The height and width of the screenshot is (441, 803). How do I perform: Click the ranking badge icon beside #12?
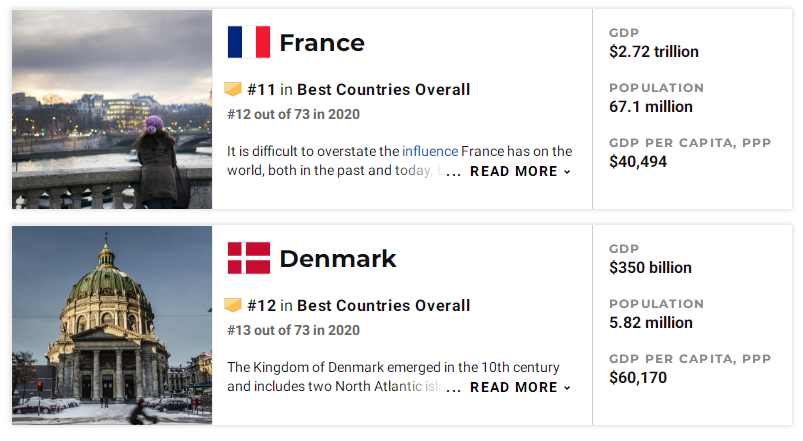(x=233, y=305)
